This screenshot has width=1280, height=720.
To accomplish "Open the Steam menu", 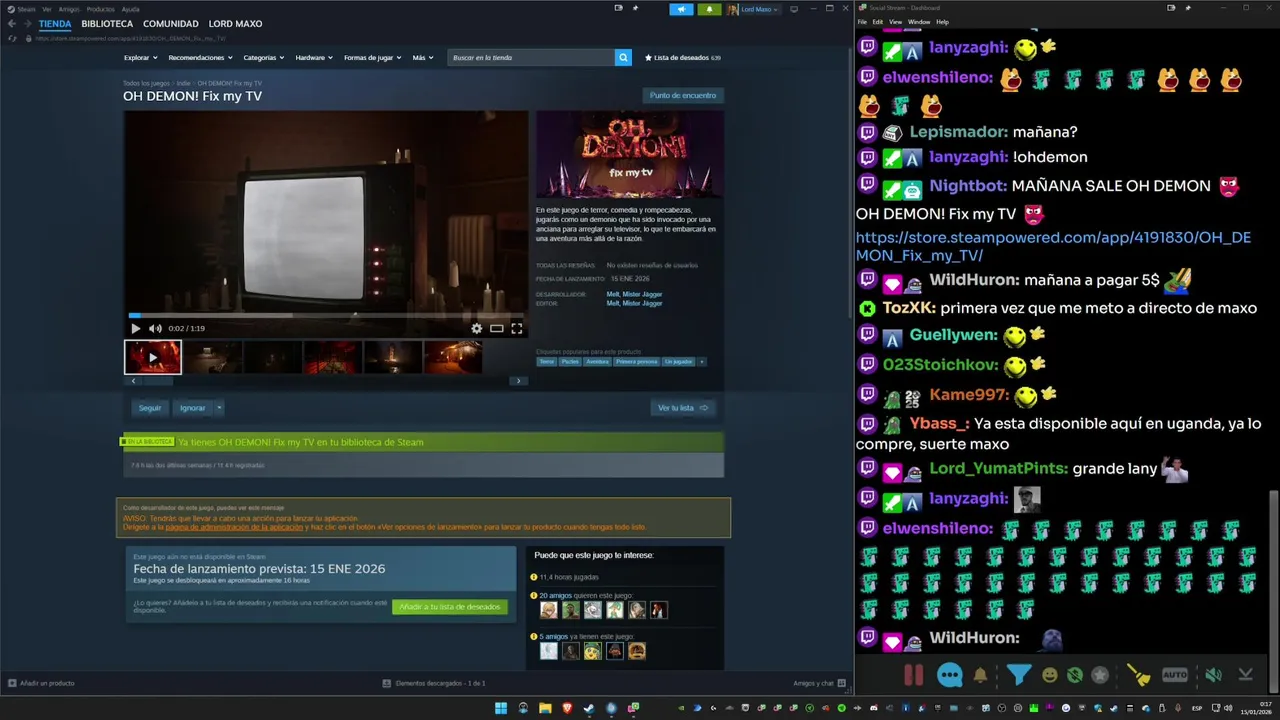I will click(x=26, y=9).
